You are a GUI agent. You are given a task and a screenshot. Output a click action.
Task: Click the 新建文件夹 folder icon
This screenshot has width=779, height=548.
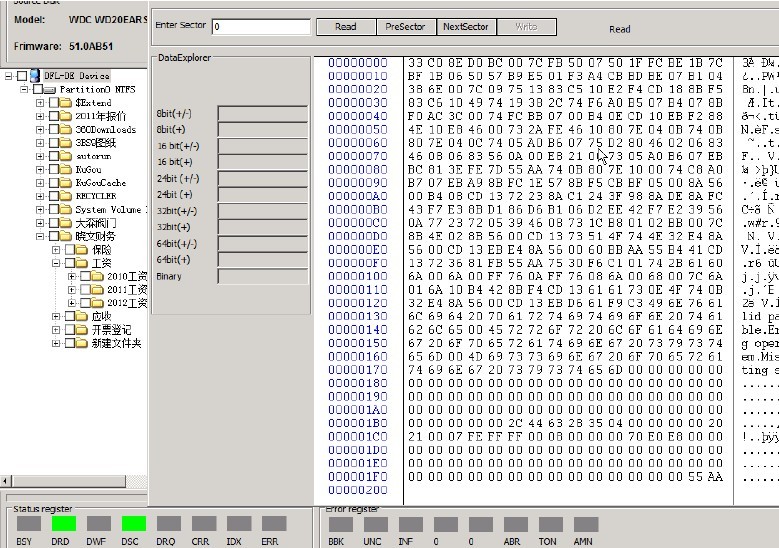(x=82, y=343)
